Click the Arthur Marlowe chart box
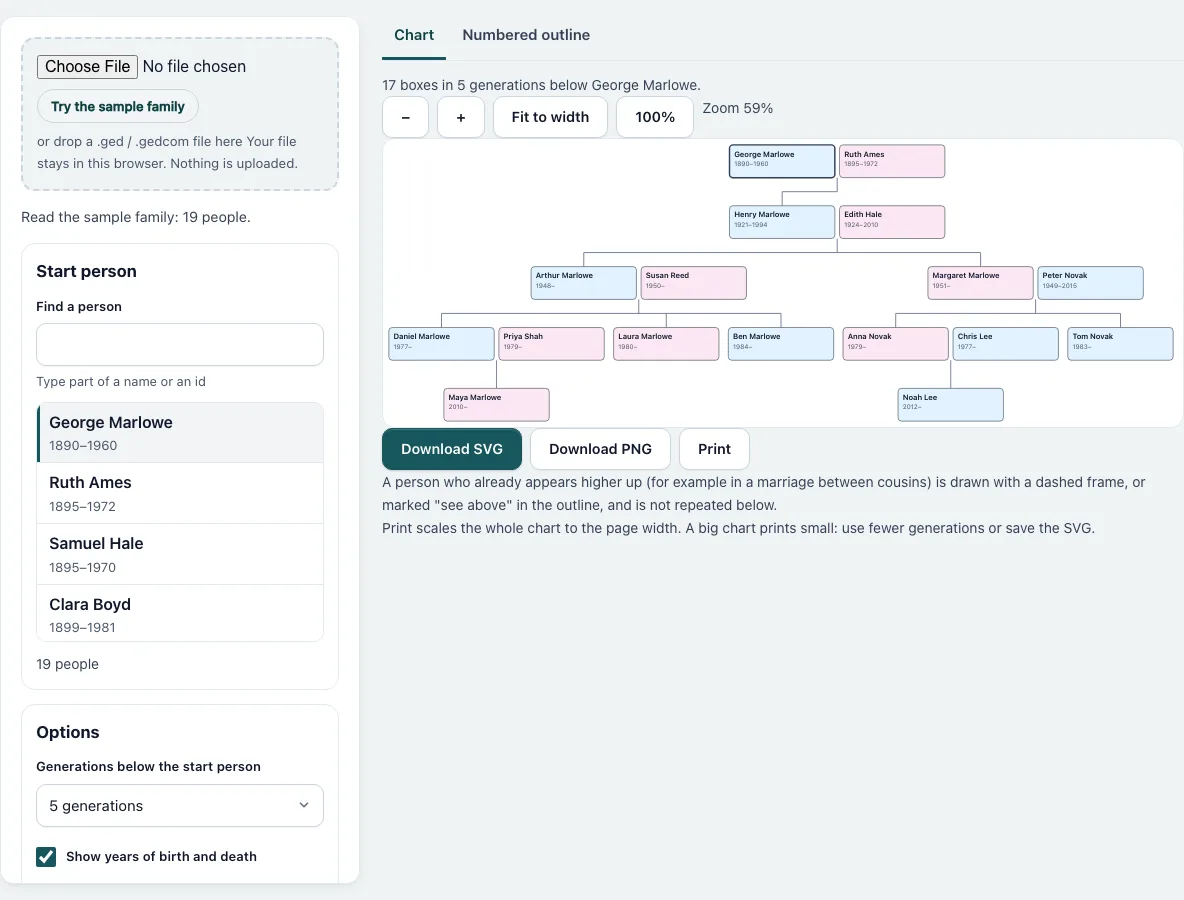1184x900 pixels. (584, 283)
